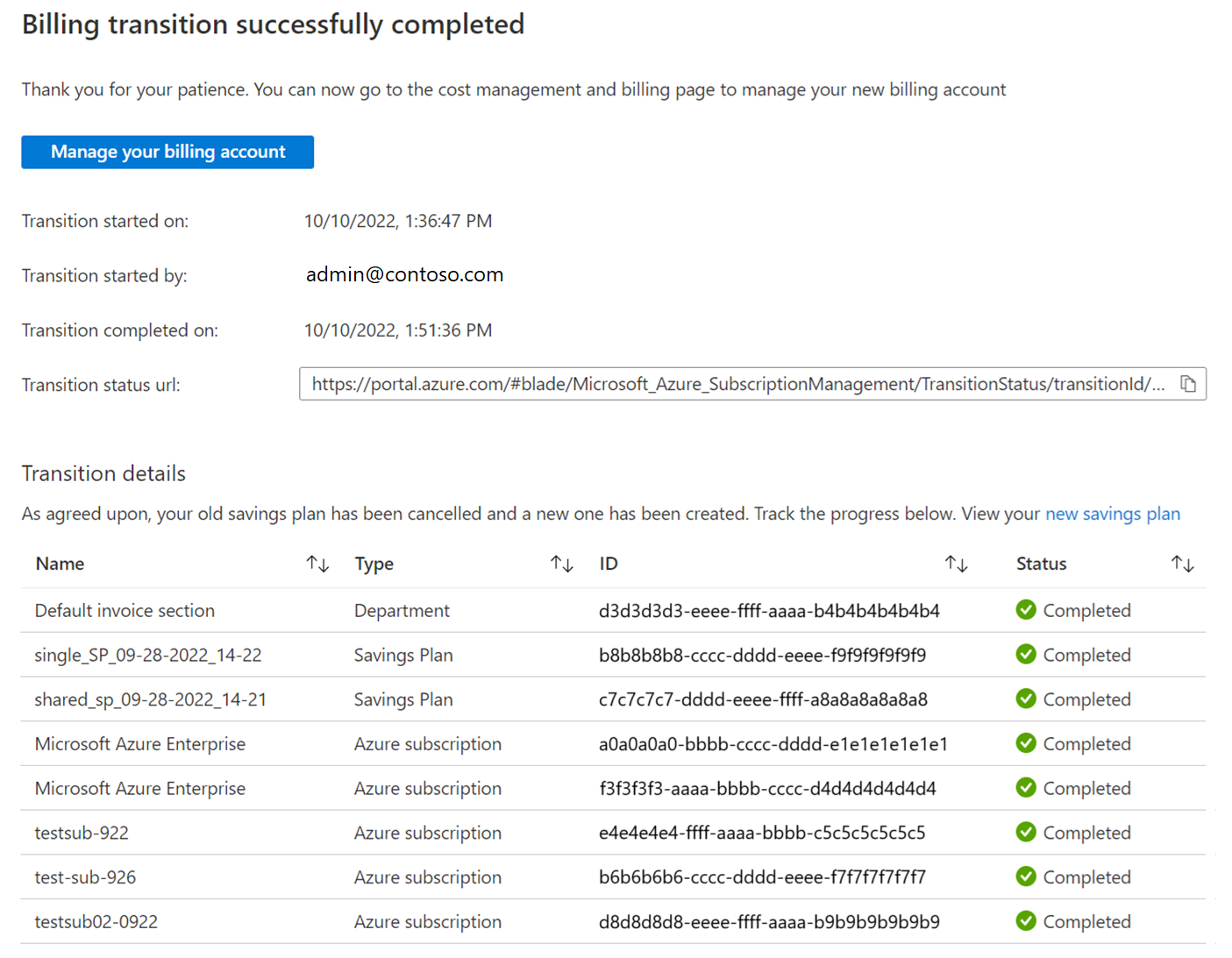Click the test-sub-926 subscription name

pos(85,877)
